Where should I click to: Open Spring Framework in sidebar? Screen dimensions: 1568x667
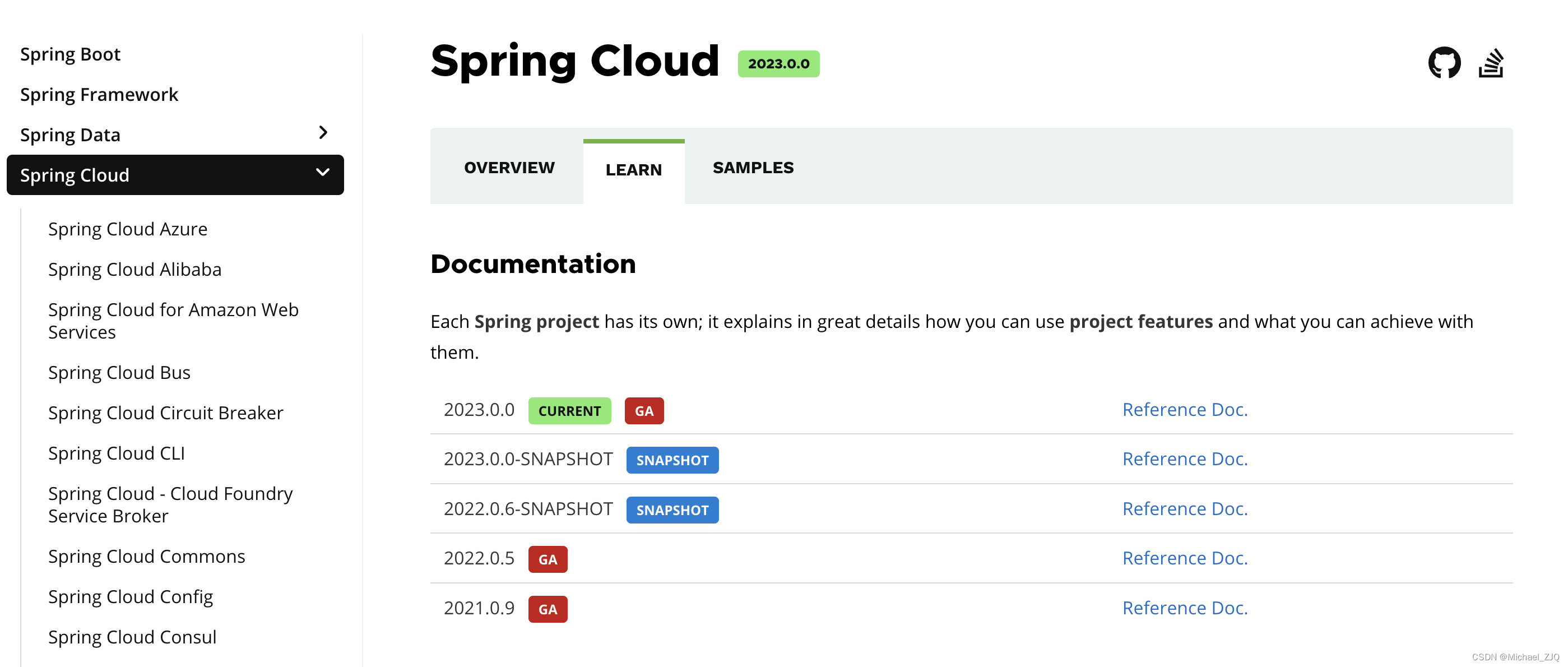99,94
